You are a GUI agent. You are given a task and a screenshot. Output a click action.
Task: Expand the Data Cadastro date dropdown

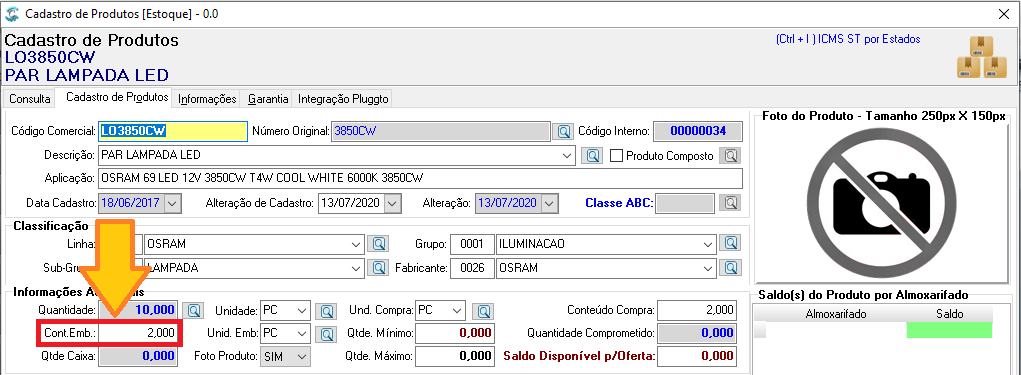click(172, 202)
